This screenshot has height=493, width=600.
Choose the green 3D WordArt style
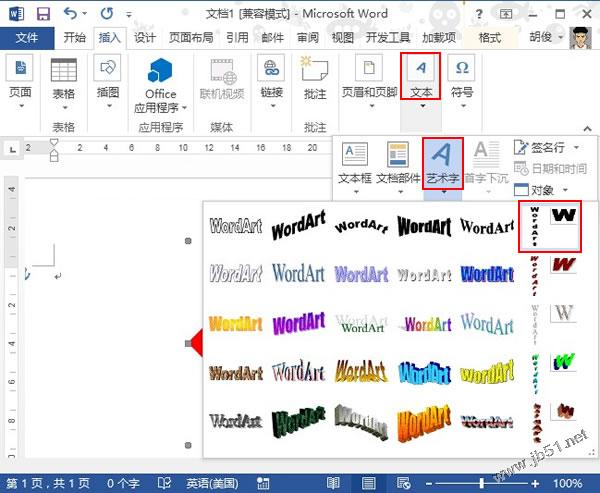pyautogui.click(x=299, y=421)
